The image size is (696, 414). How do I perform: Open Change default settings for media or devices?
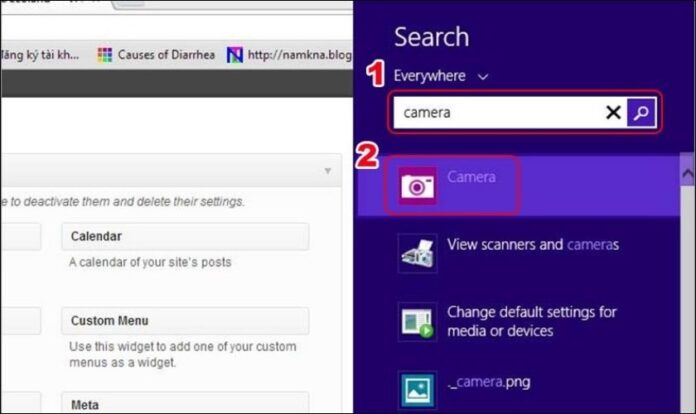click(531, 321)
